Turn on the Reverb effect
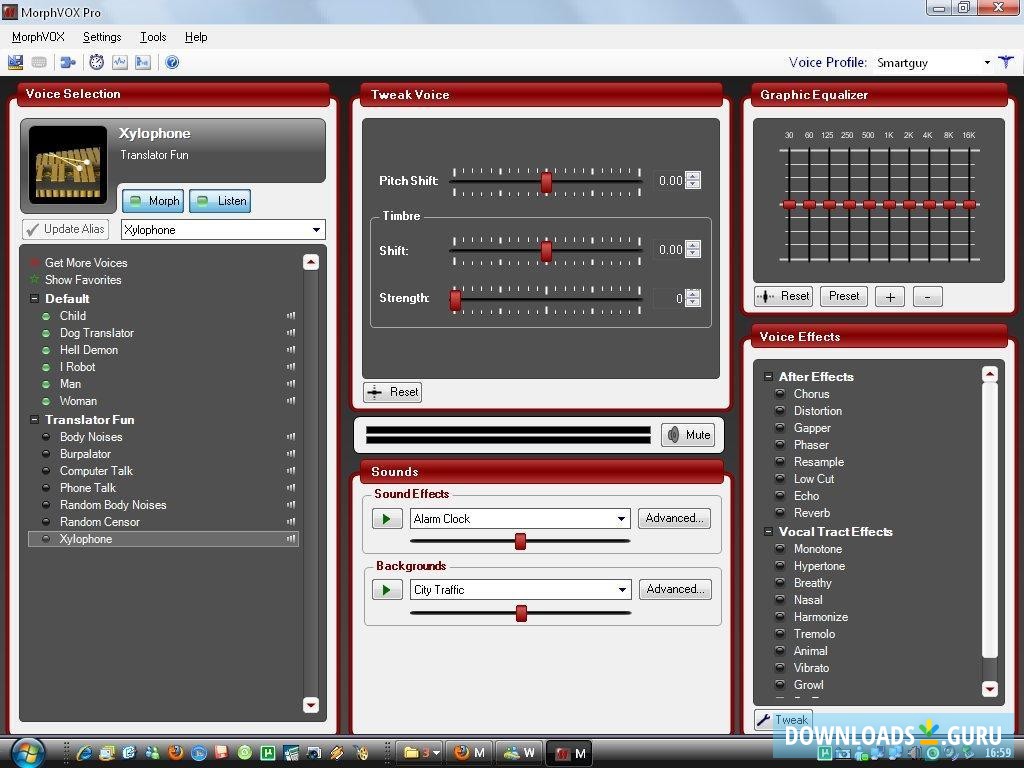Image resolution: width=1024 pixels, height=768 pixels. 780,513
